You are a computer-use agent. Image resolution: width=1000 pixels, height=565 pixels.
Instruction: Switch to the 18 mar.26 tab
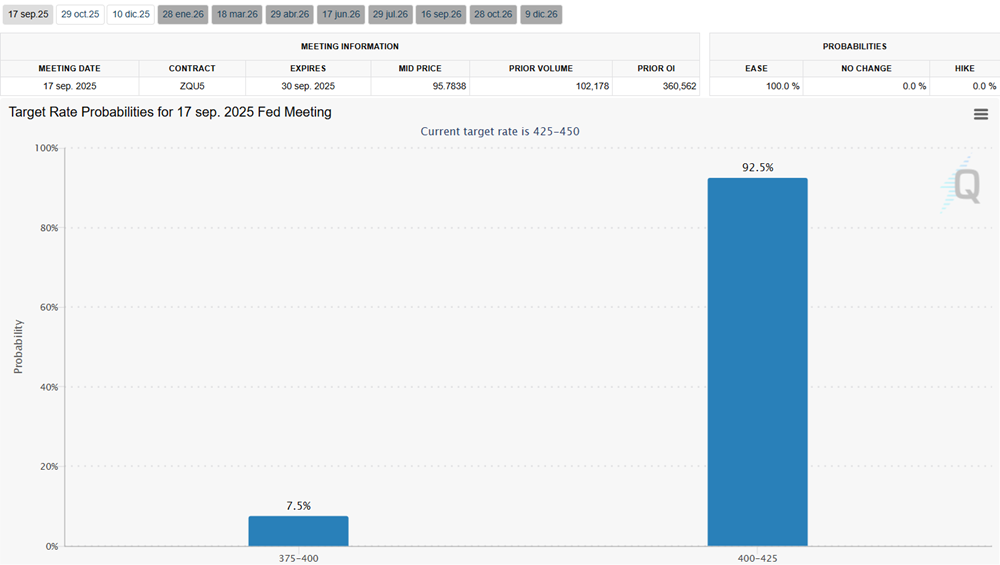click(x=236, y=15)
